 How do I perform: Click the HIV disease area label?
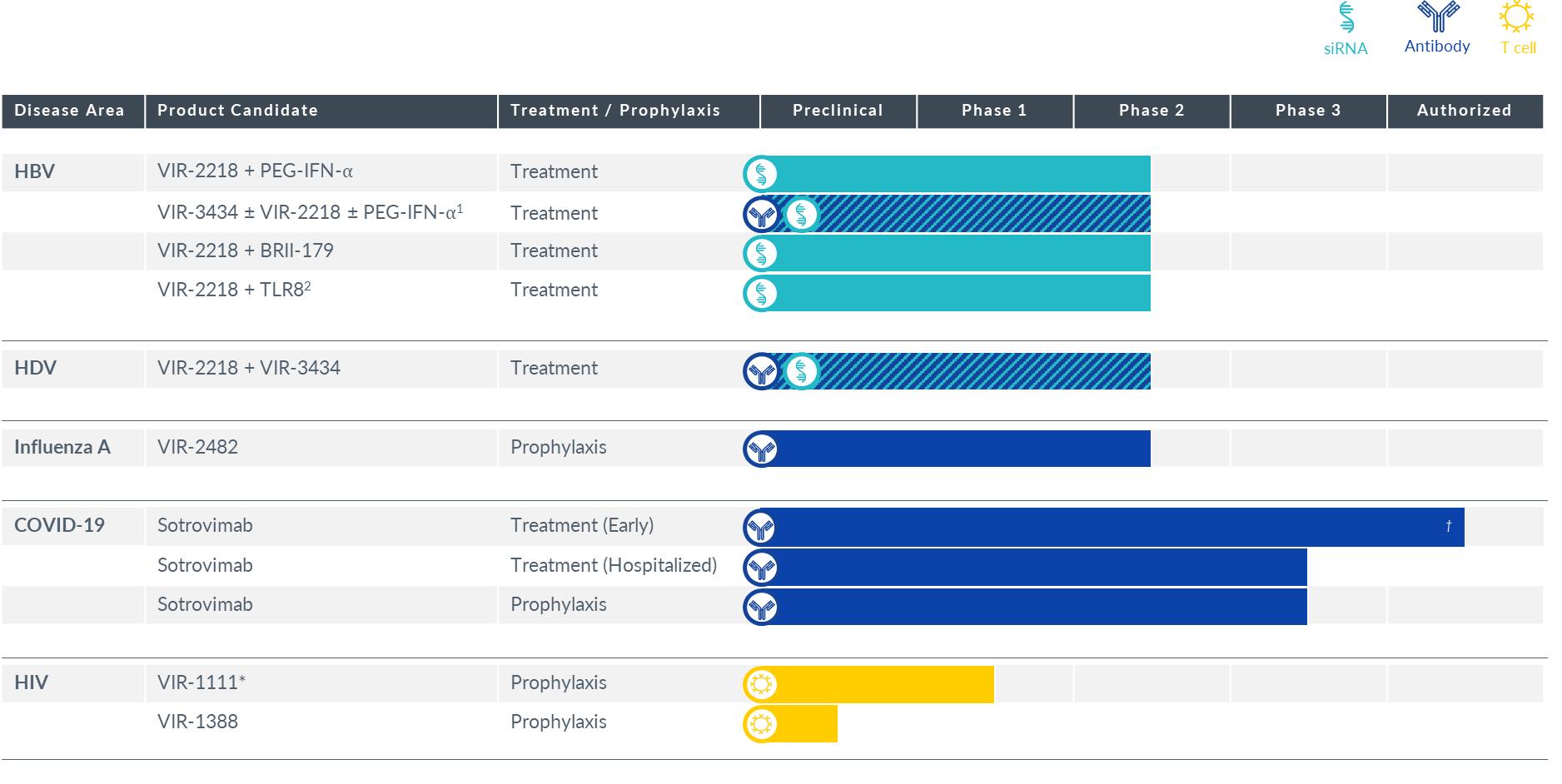click(31, 682)
